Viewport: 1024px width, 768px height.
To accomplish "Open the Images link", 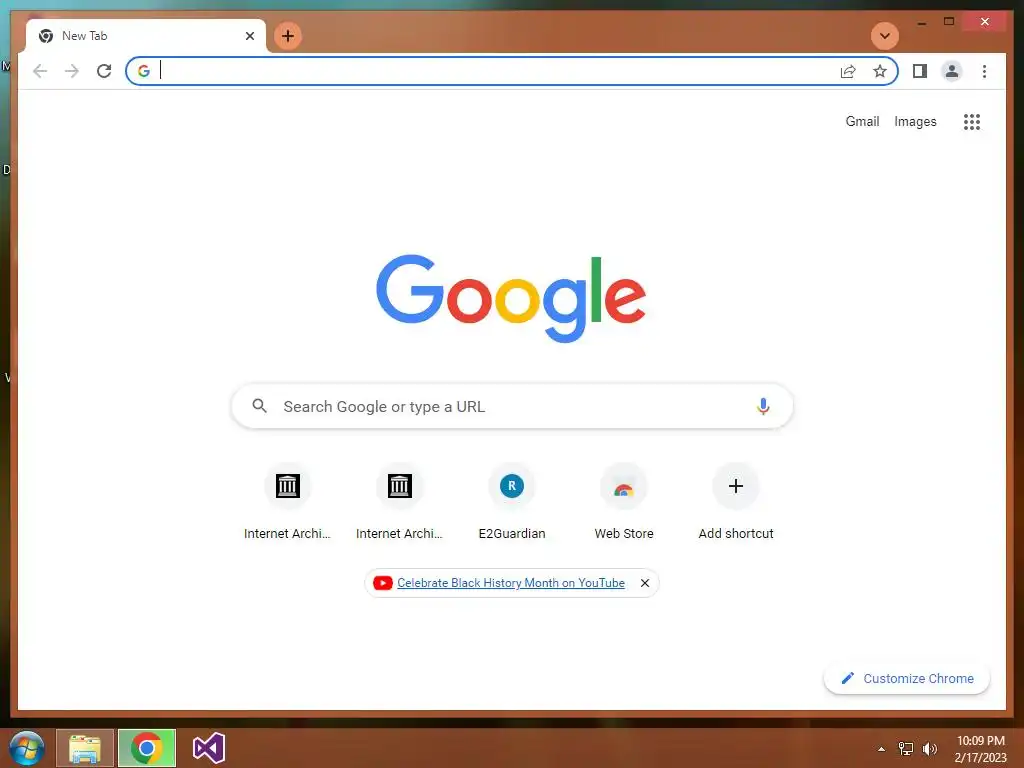I will [915, 121].
